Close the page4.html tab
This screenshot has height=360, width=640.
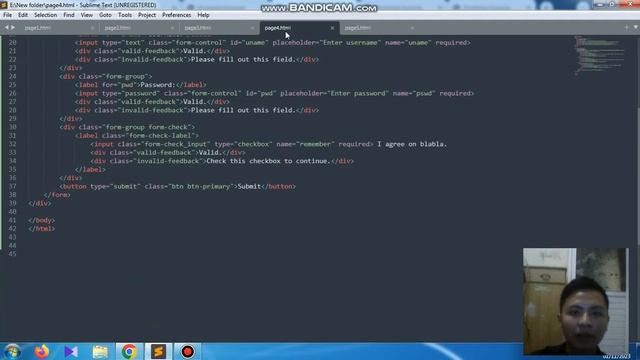[x=332, y=28]
